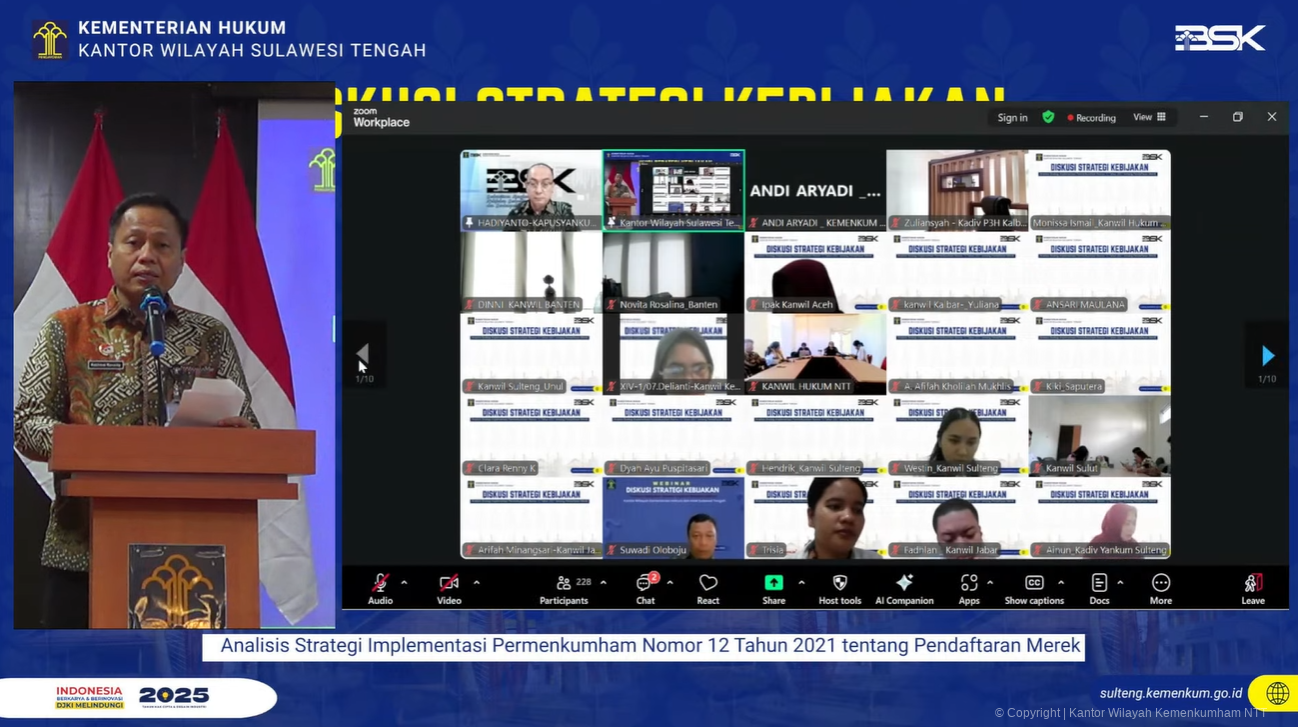Open the Apps icon in toolbar
Screen dimensions: 1298x727
[x=968, y=587]
